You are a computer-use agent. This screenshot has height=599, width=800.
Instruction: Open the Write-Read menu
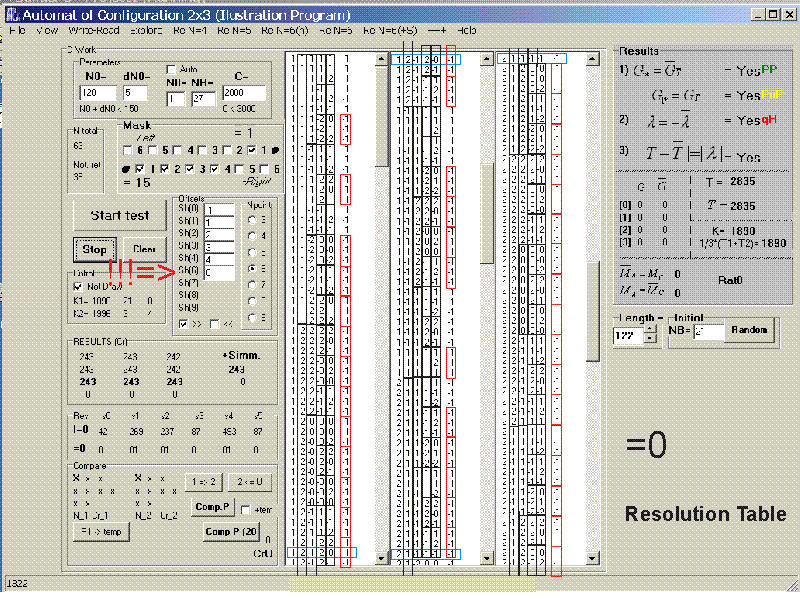(94, 31)
